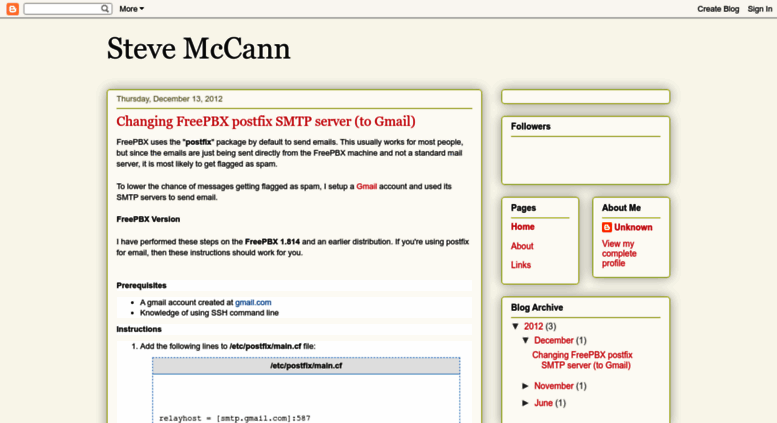Open the November archive link
Image resolution: width=777 pixels, height=423 pixels.
554,386
